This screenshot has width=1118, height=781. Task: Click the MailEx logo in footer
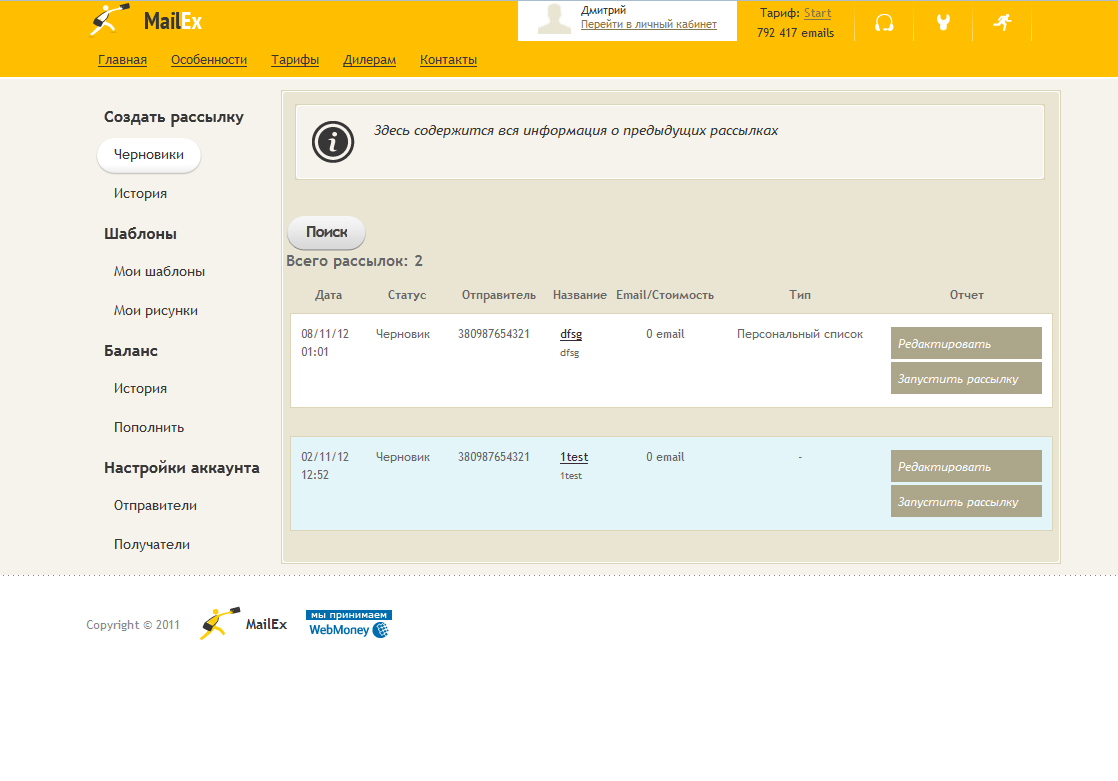tap(243, 624)
